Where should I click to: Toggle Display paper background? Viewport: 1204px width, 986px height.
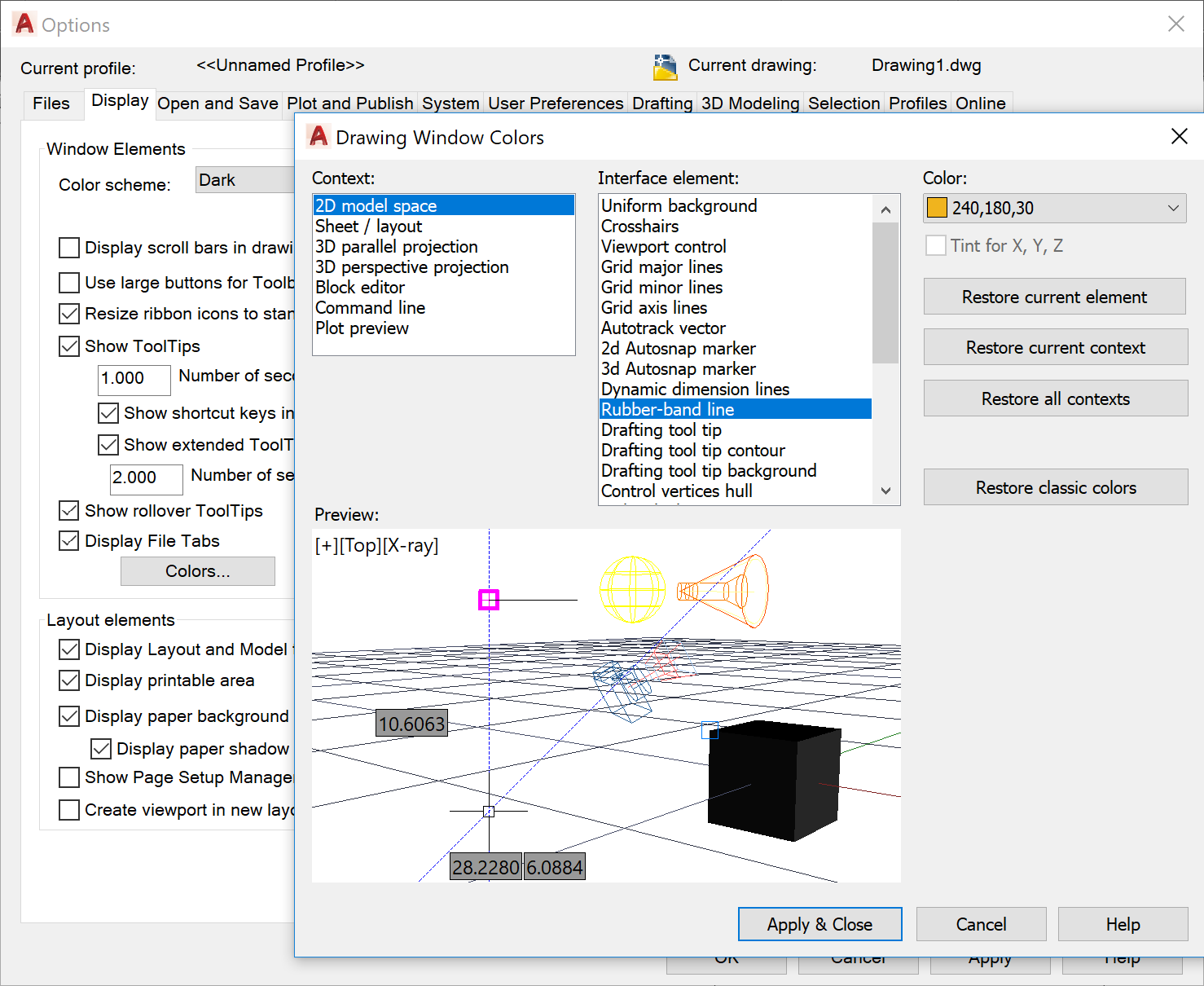[69, 716]
